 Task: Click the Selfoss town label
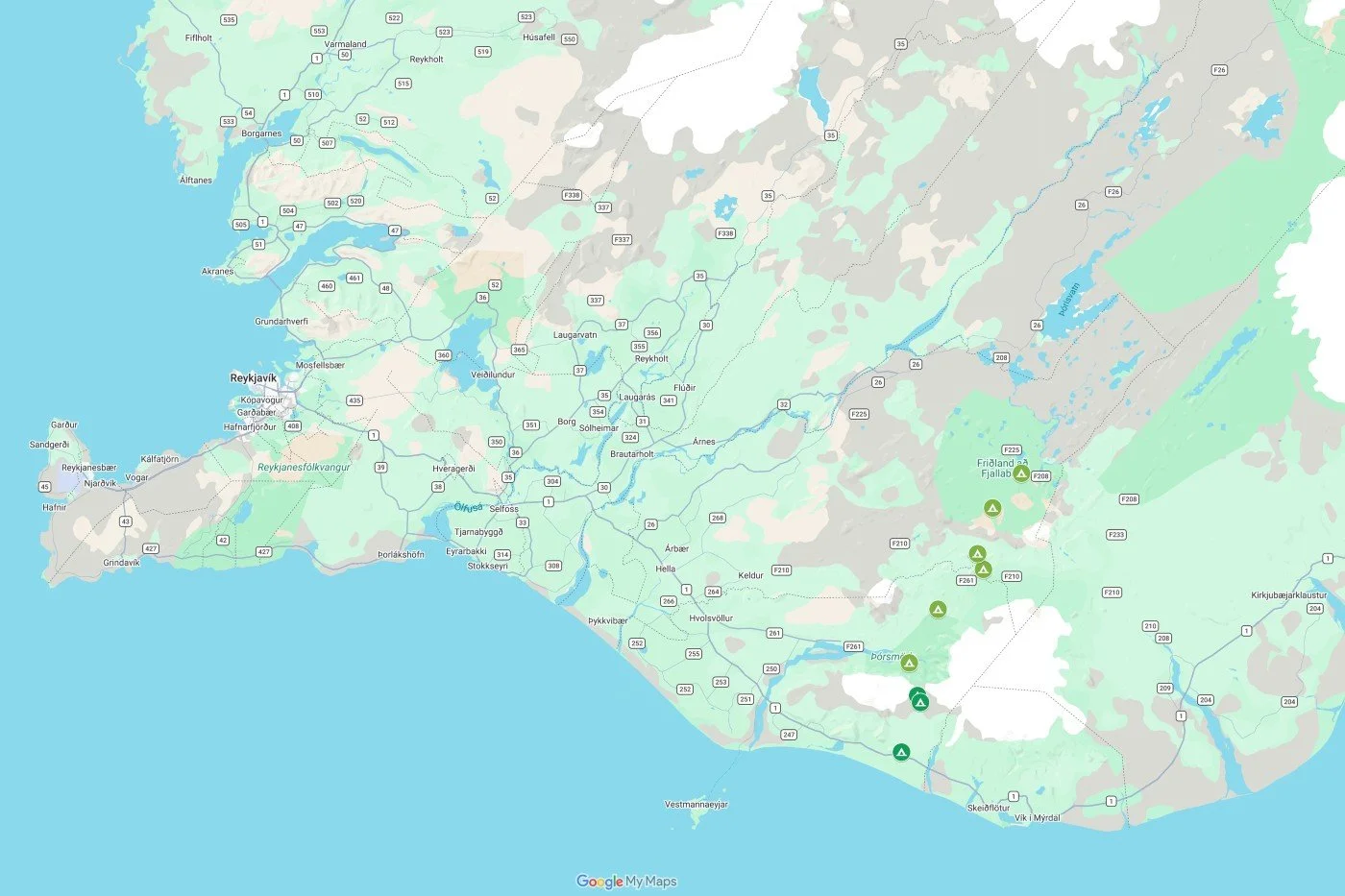point(503,509)
